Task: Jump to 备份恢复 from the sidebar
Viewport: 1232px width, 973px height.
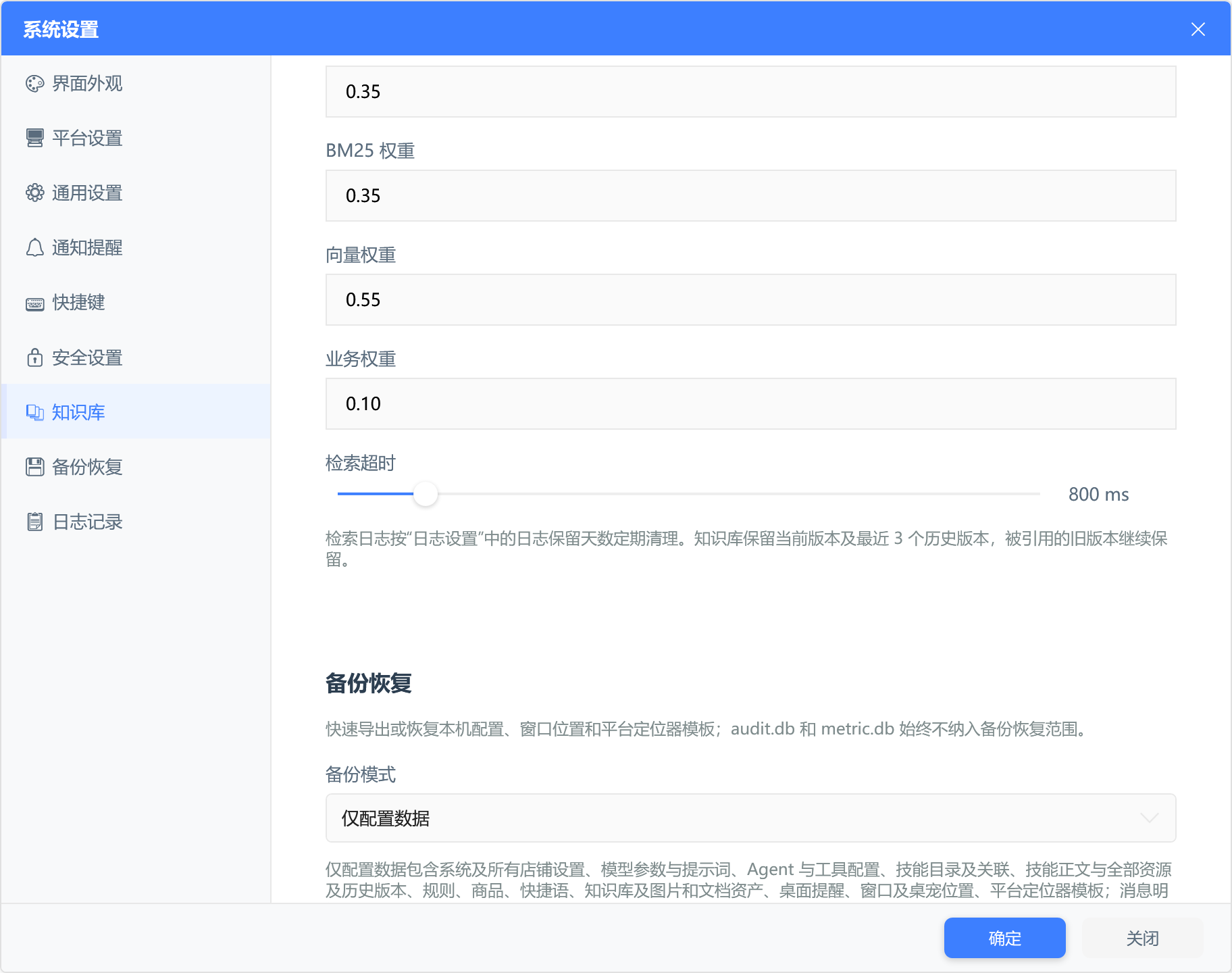Action: point(136,466)
